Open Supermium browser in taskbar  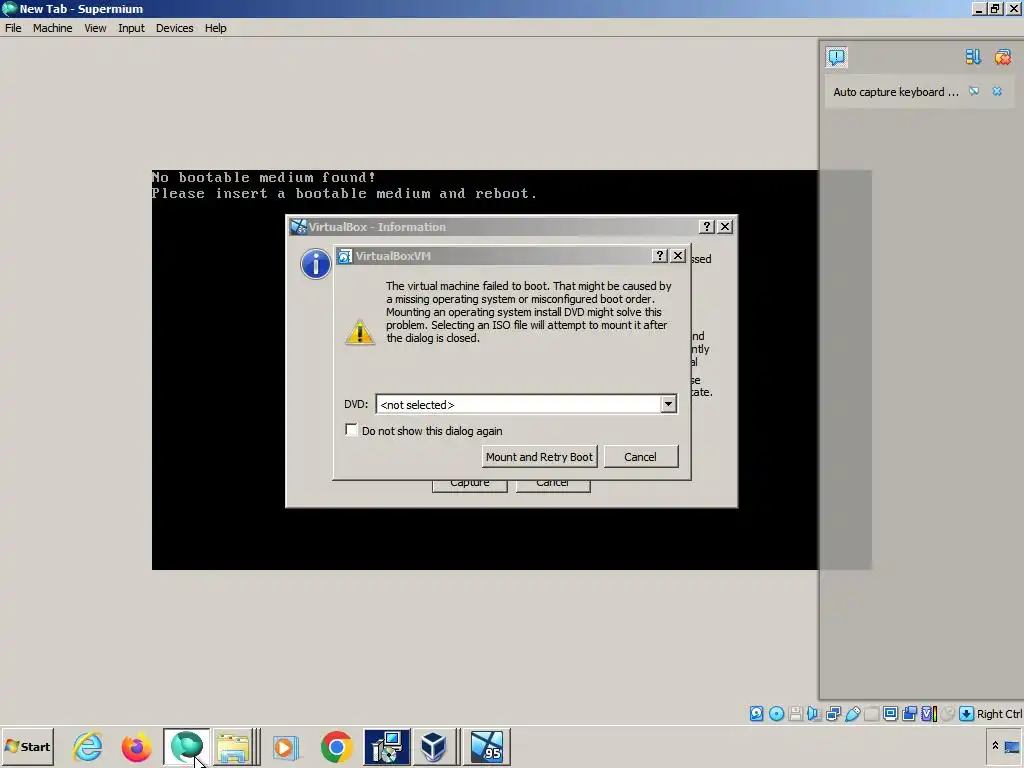186,746
